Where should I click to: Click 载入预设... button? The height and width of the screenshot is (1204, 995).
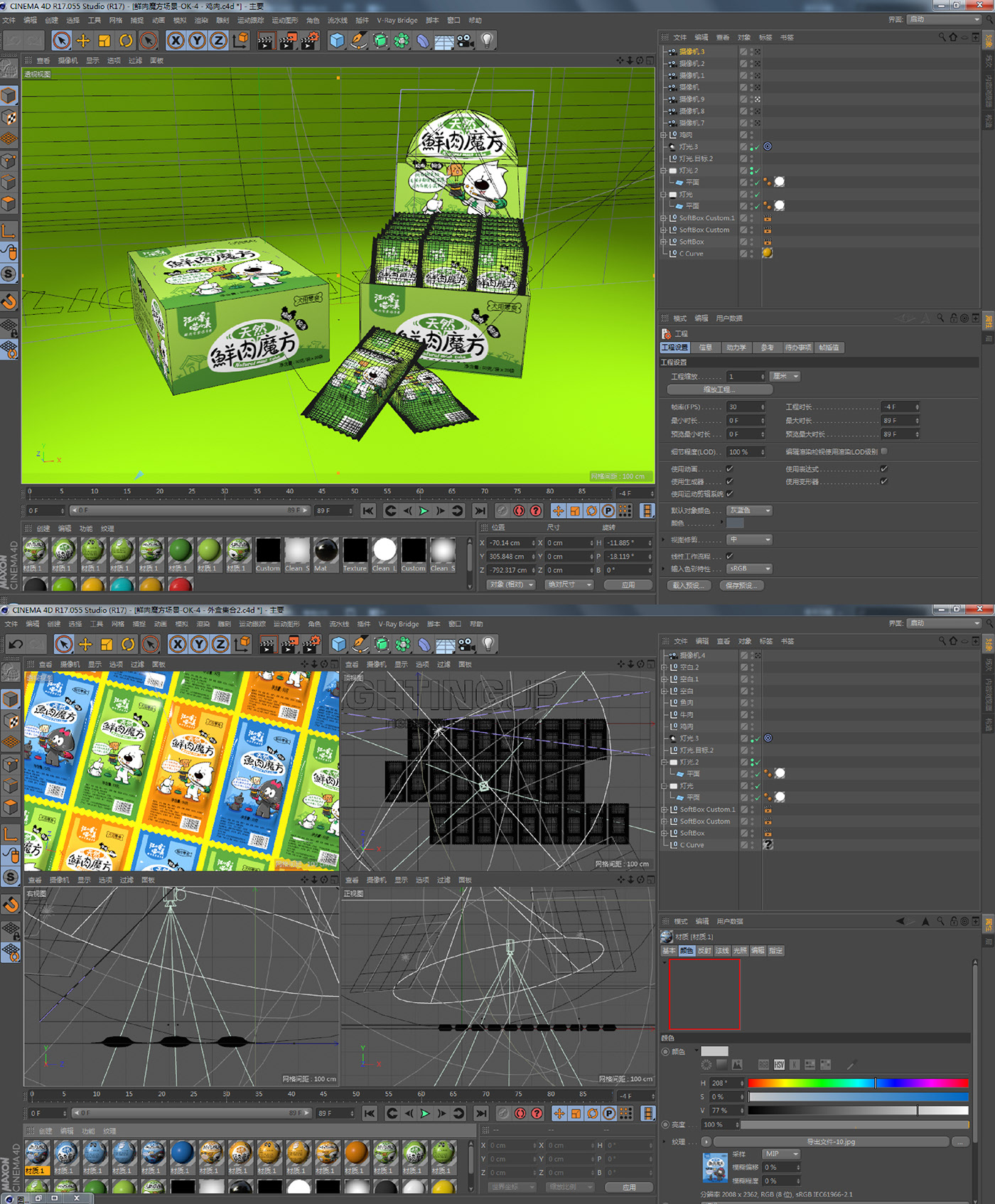[x=688, y=586]
